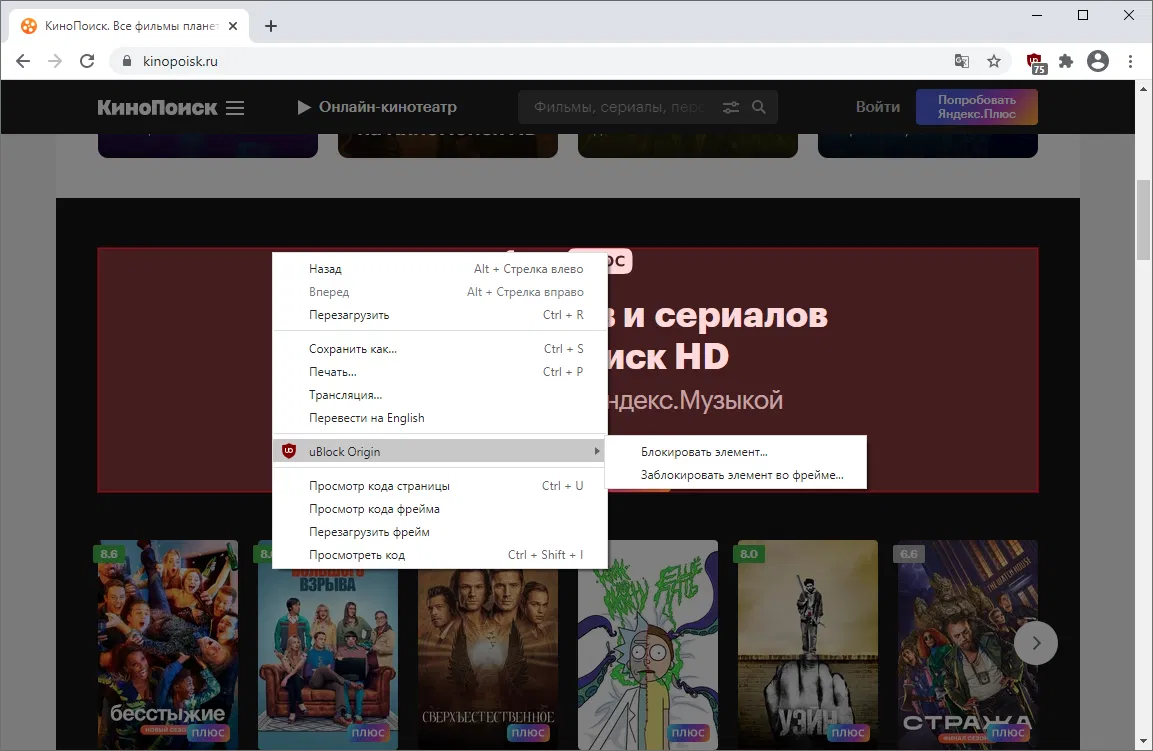Click the magnifier search icon
1153x751 pixels.
(759, 107)
